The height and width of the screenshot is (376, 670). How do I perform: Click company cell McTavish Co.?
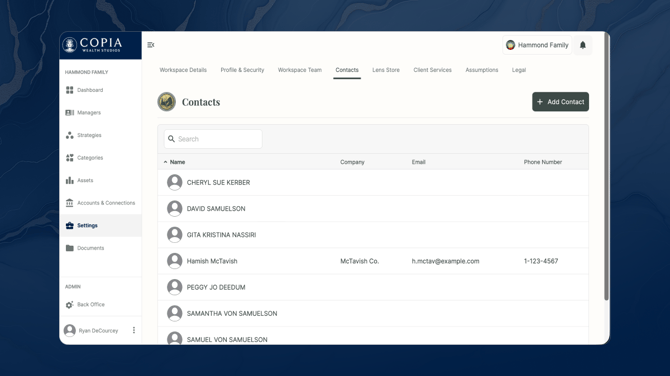[359, 261]
